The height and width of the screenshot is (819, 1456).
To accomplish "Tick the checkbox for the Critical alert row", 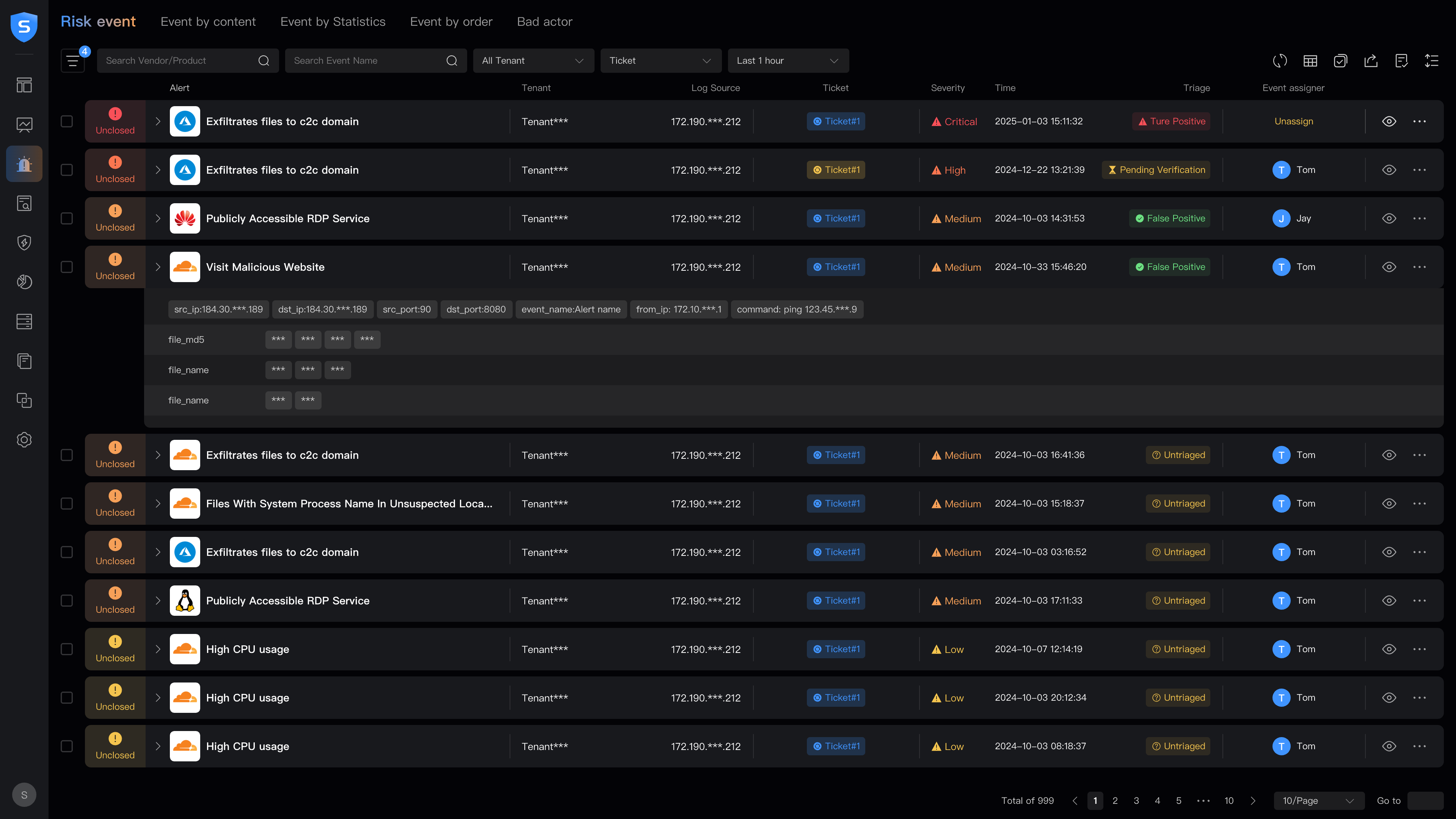I will [x=67, y=121].
